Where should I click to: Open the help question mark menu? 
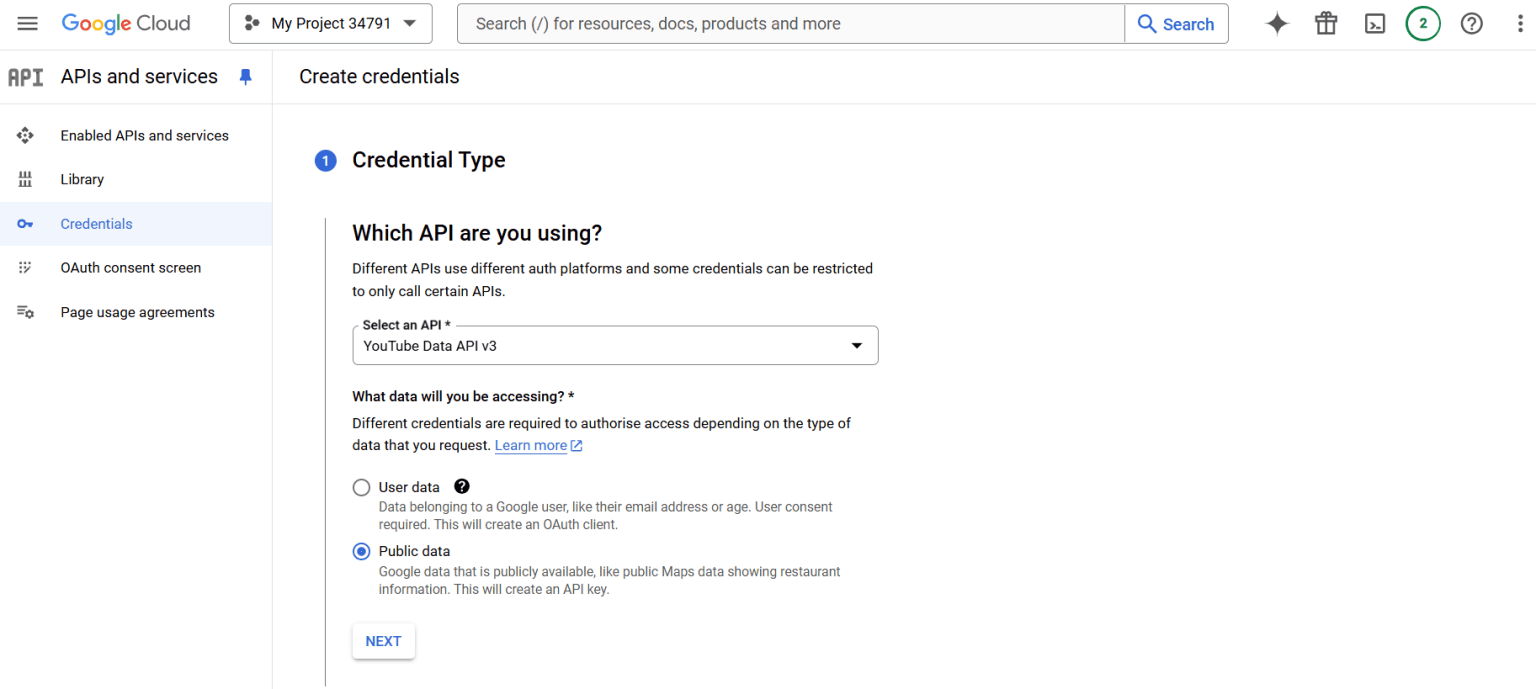pyautogui.click(x=1471, y=24)
